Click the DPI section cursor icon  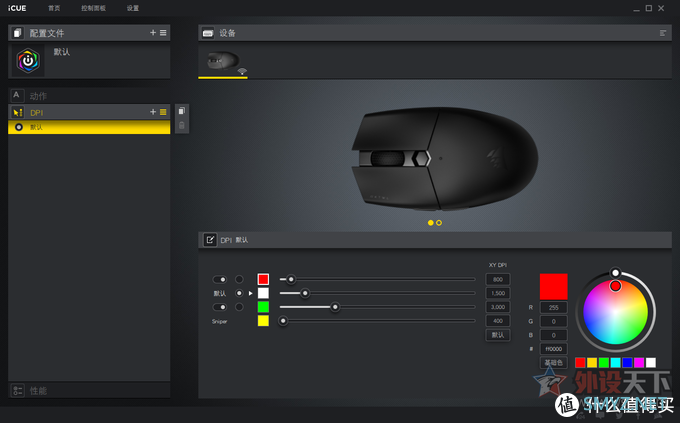pyautogui.click(x=17, y=112)
